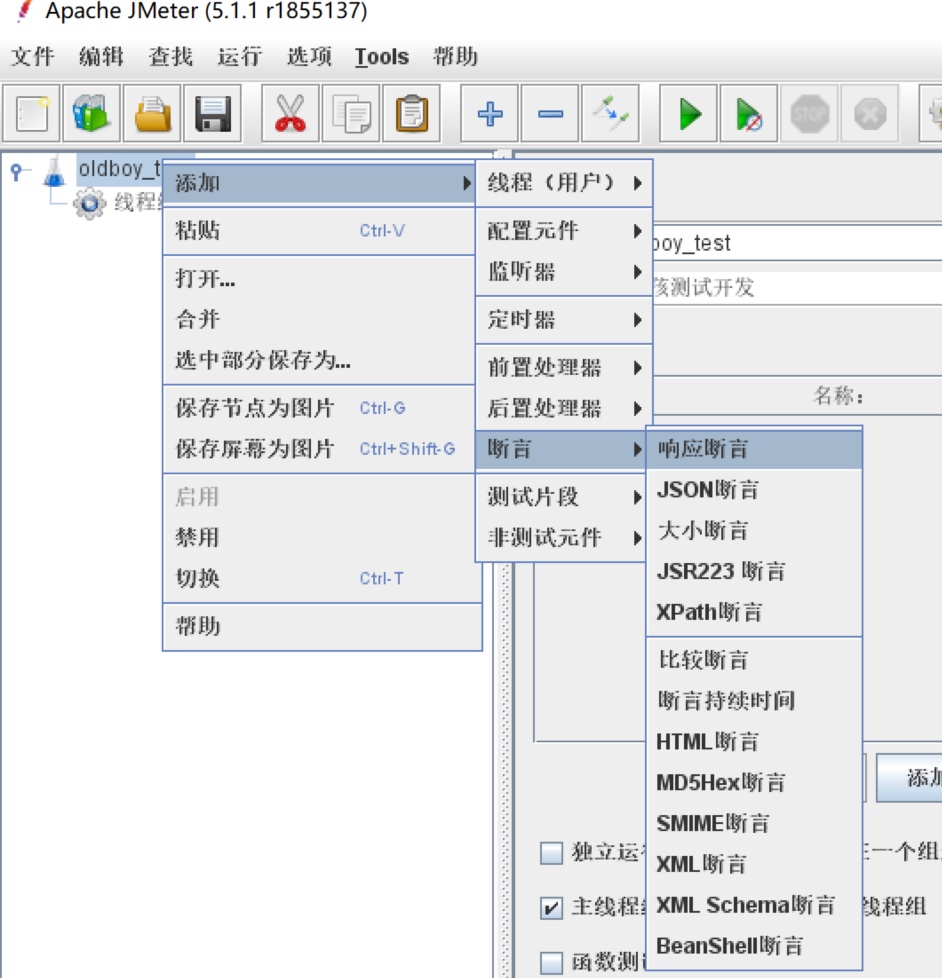Click the New test plan icon
The height and width of the screenshot is (978, 942).
tap(33, 114)
